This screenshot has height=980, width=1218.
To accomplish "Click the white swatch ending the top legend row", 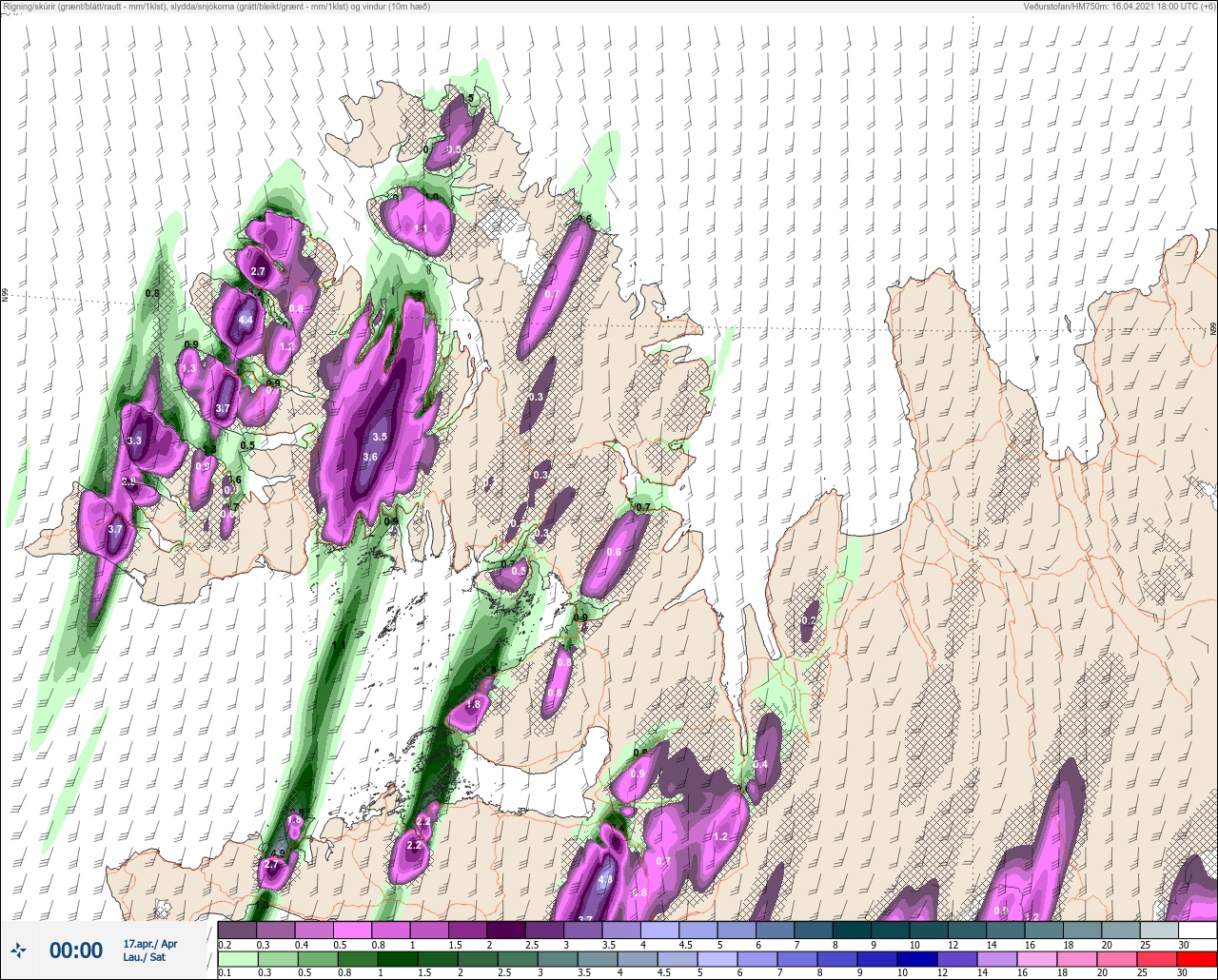I will [1197, 930].
